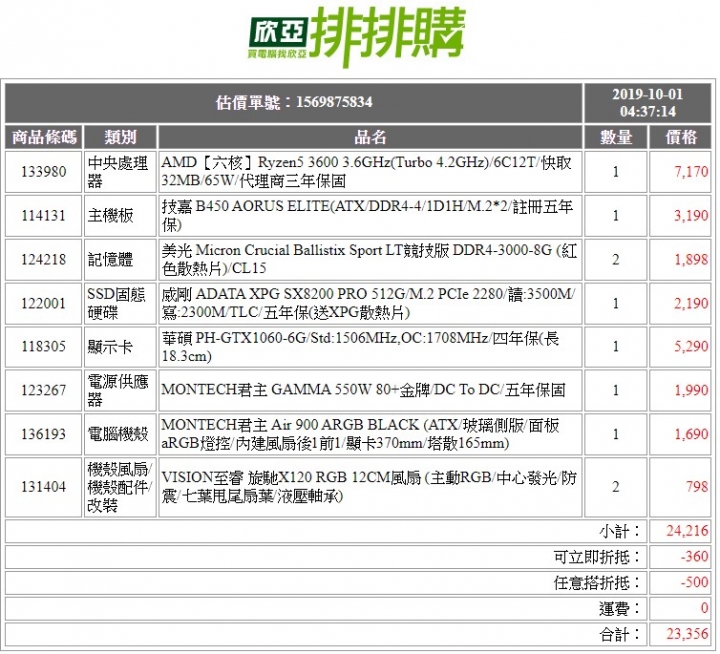Screen dimensions: 720x654
Task: Click quantity 2 in the VISION fan row
Action: tap(616, 487)
